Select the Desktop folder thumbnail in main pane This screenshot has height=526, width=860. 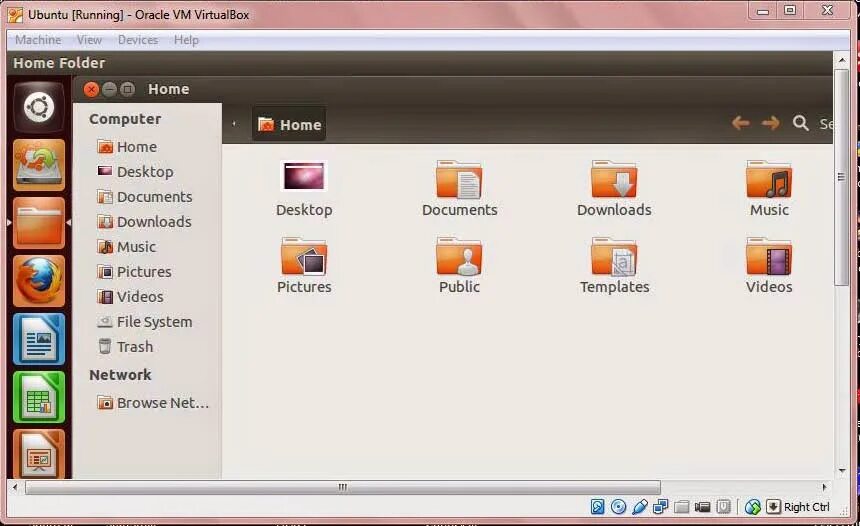(304, 176)
